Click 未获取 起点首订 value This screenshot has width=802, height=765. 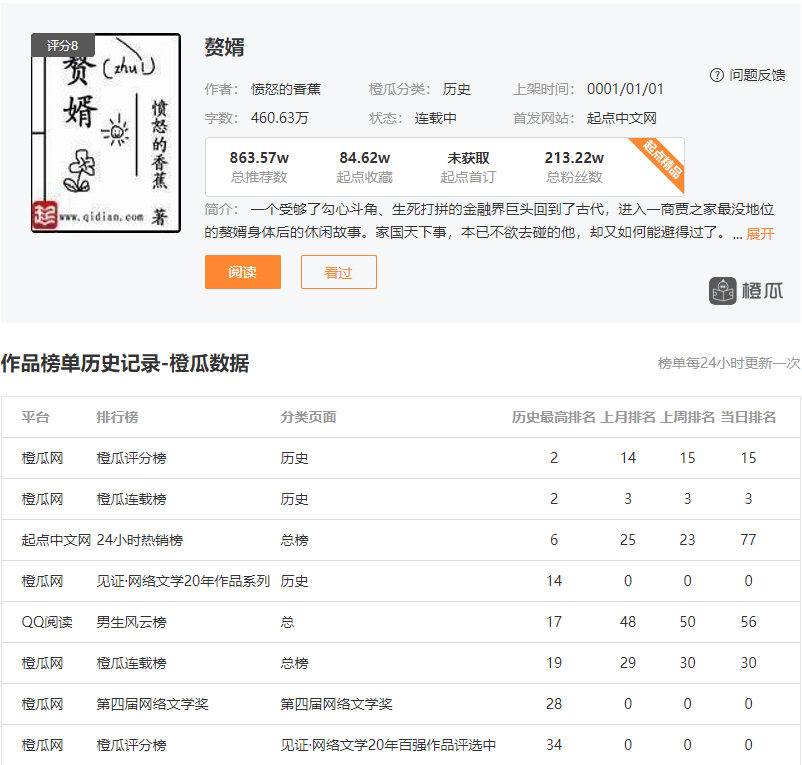[x=468, y=158]
